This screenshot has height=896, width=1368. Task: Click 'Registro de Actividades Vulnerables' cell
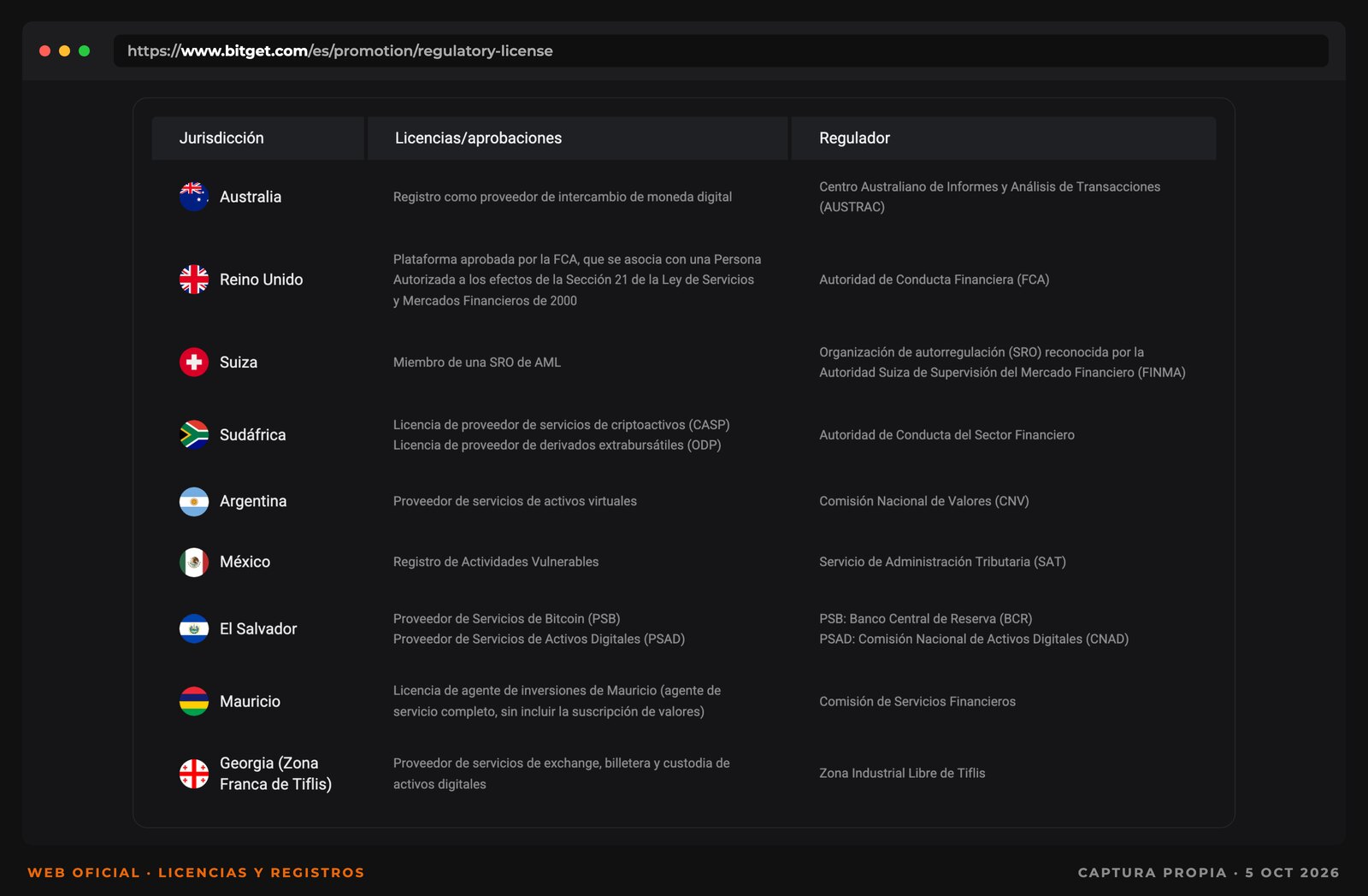pos(496,562)
